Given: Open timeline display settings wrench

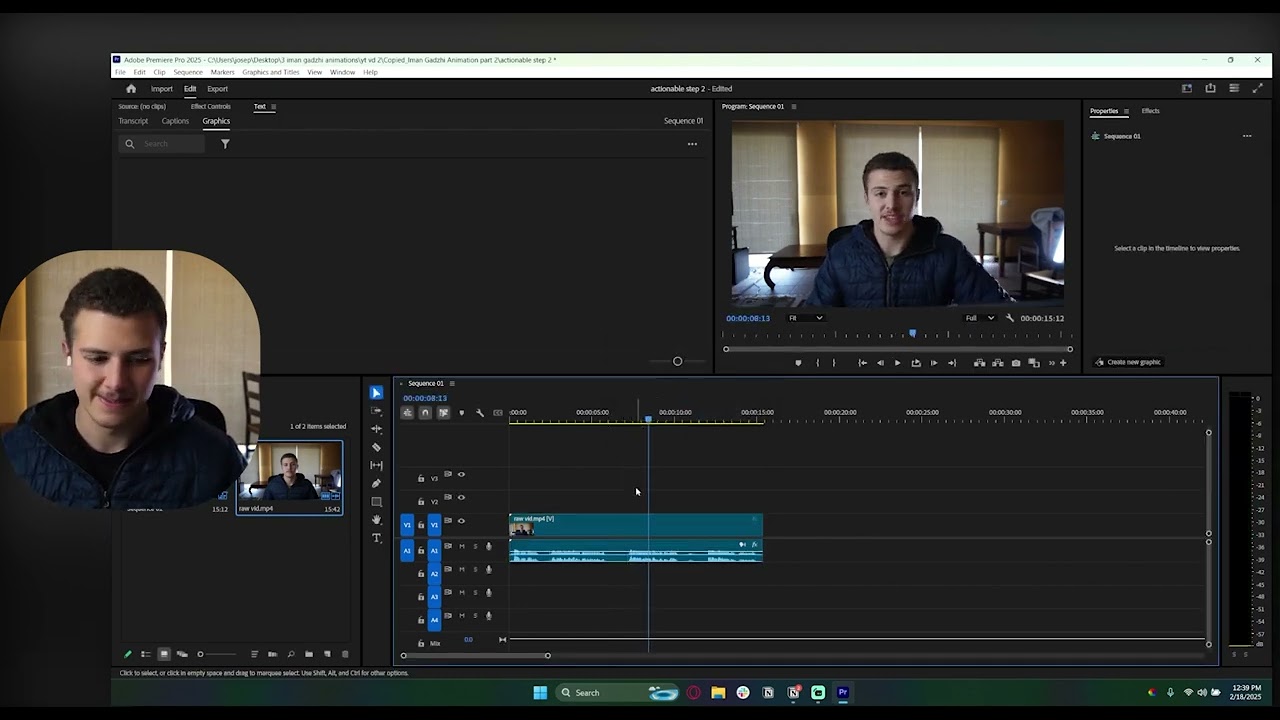Looking at the screenshot, I should point(479,413).
